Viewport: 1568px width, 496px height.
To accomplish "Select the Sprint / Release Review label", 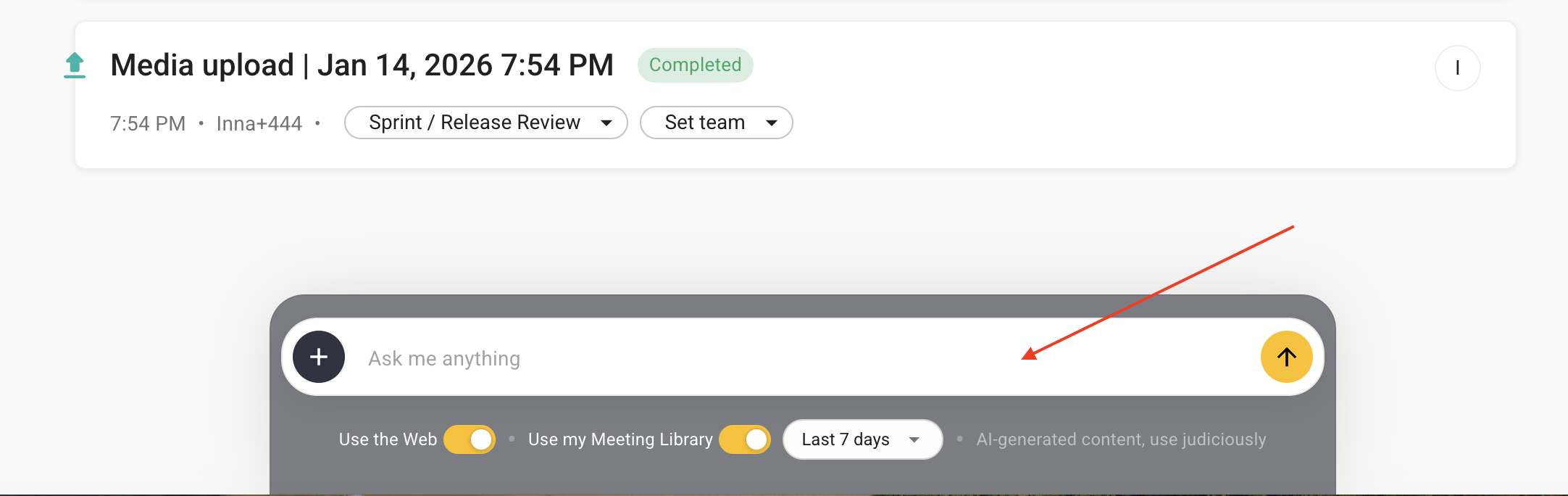I will pos(474,123).
